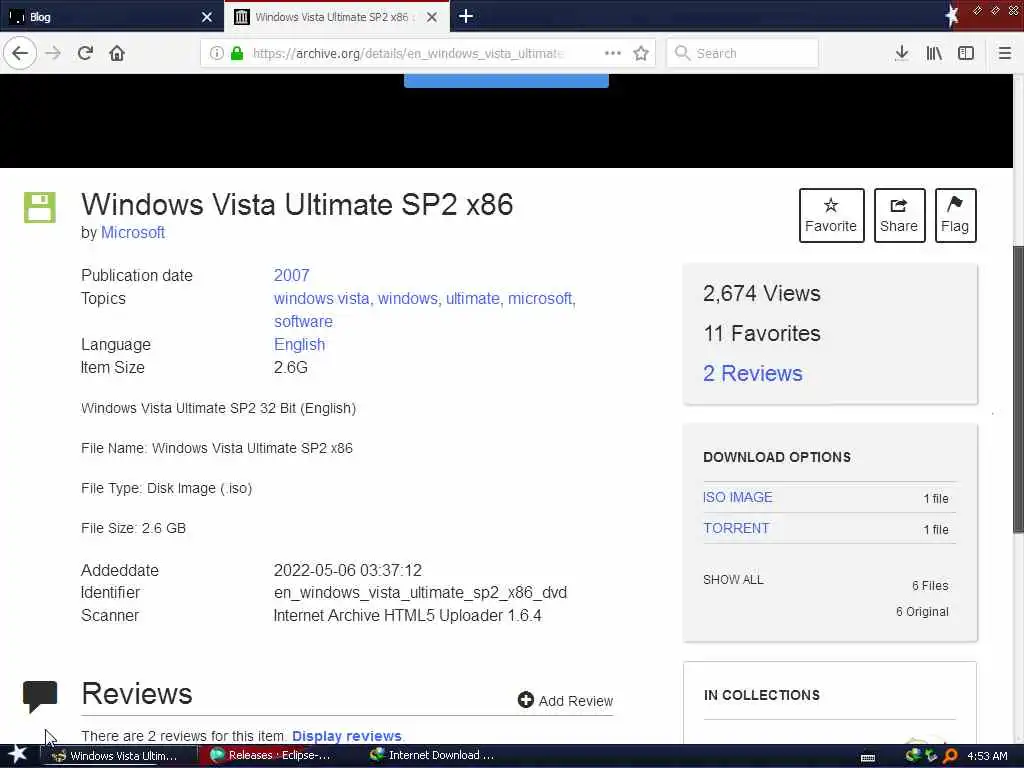Click the 6 Original files link

[922, 612]
